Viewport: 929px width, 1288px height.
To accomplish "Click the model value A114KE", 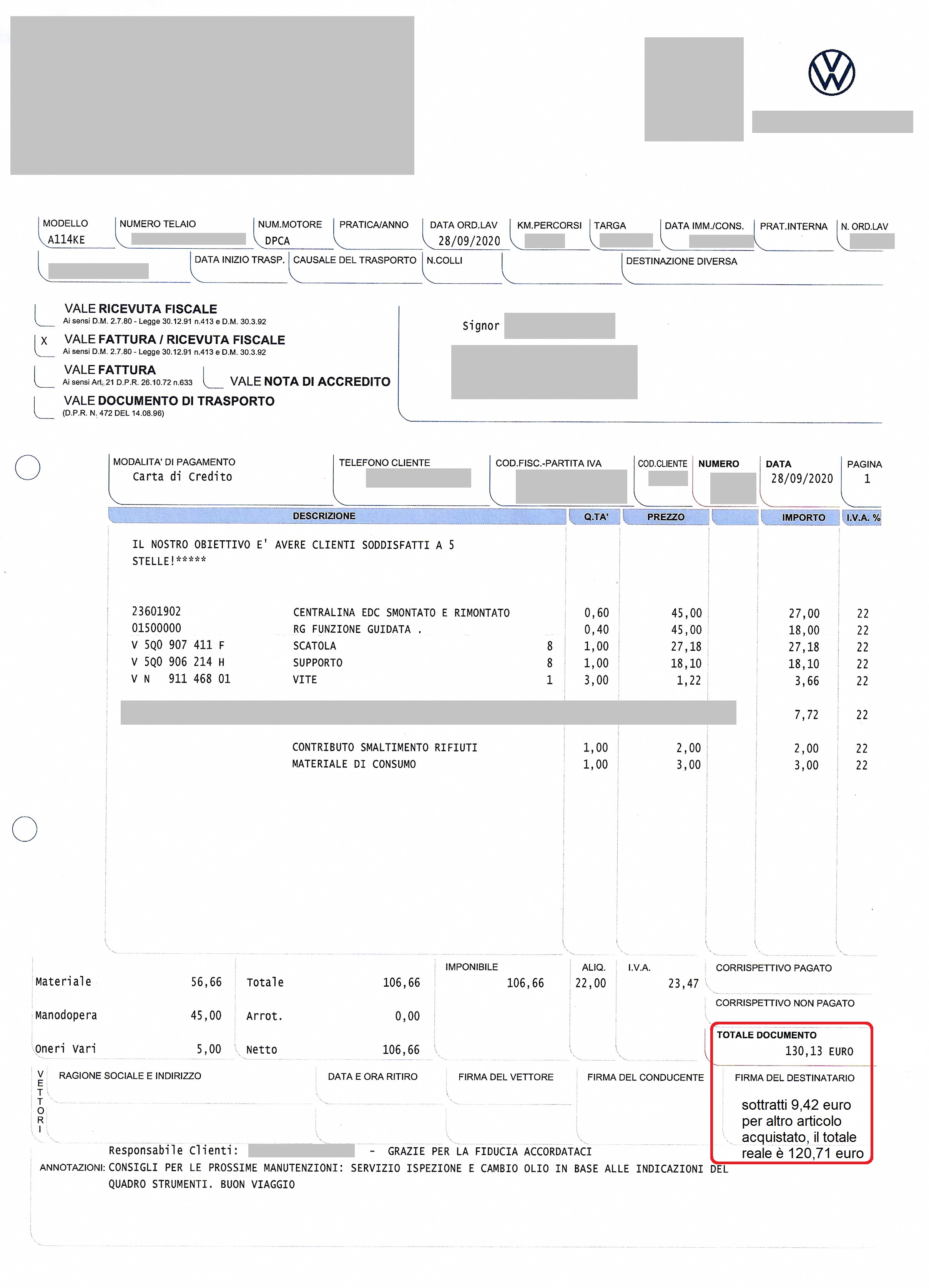I will pyautogui.click(x=66, y=240).
